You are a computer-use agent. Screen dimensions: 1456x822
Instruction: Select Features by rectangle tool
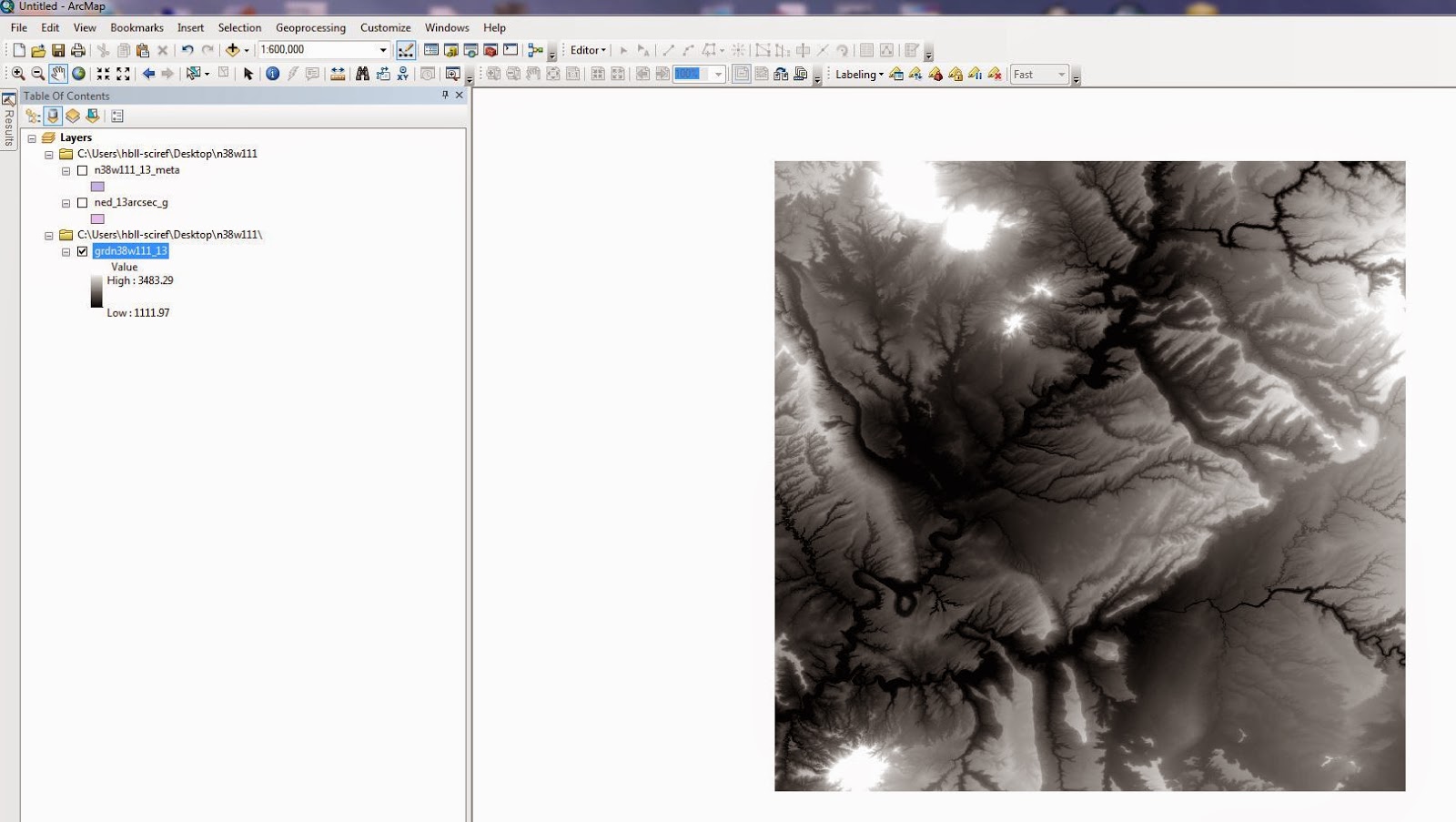[x=193, y=74]
